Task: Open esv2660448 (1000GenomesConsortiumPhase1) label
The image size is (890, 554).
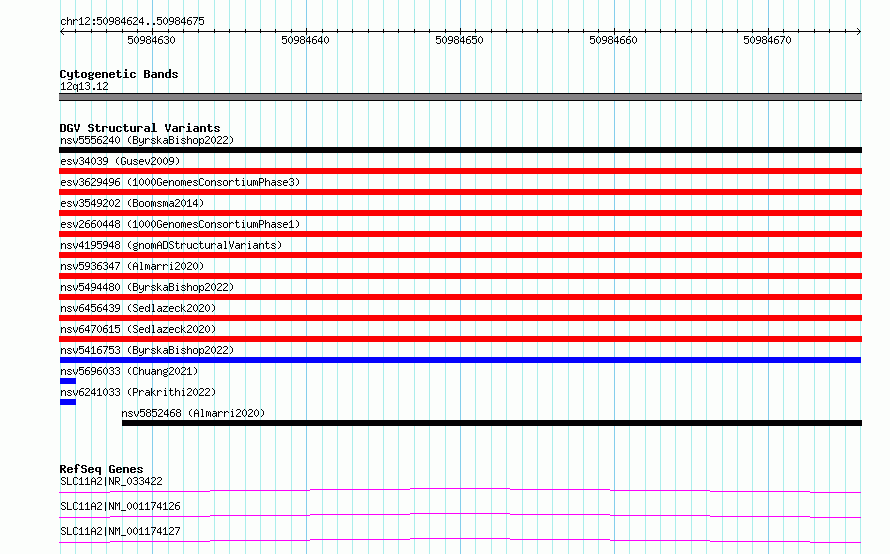Action: (x=180, y=224)
